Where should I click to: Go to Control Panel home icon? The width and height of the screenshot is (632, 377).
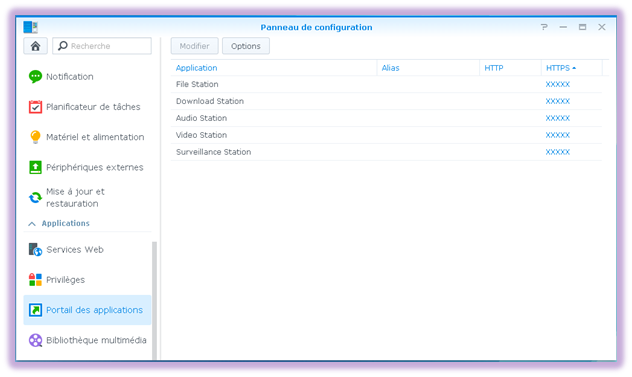coord(35,46)
